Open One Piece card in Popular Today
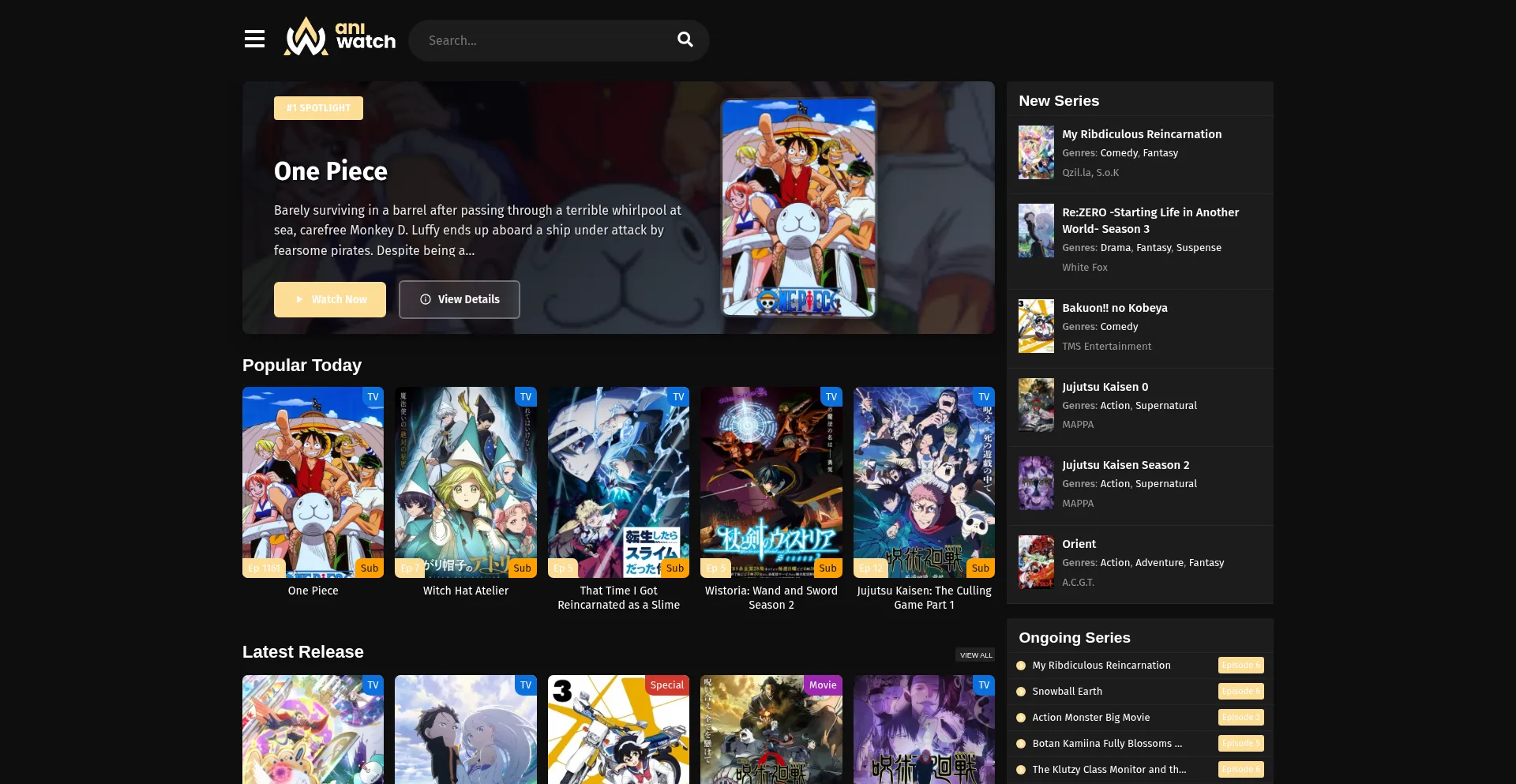The width and height of the screenshot is (1516, 784). click(x=313, y=482)
